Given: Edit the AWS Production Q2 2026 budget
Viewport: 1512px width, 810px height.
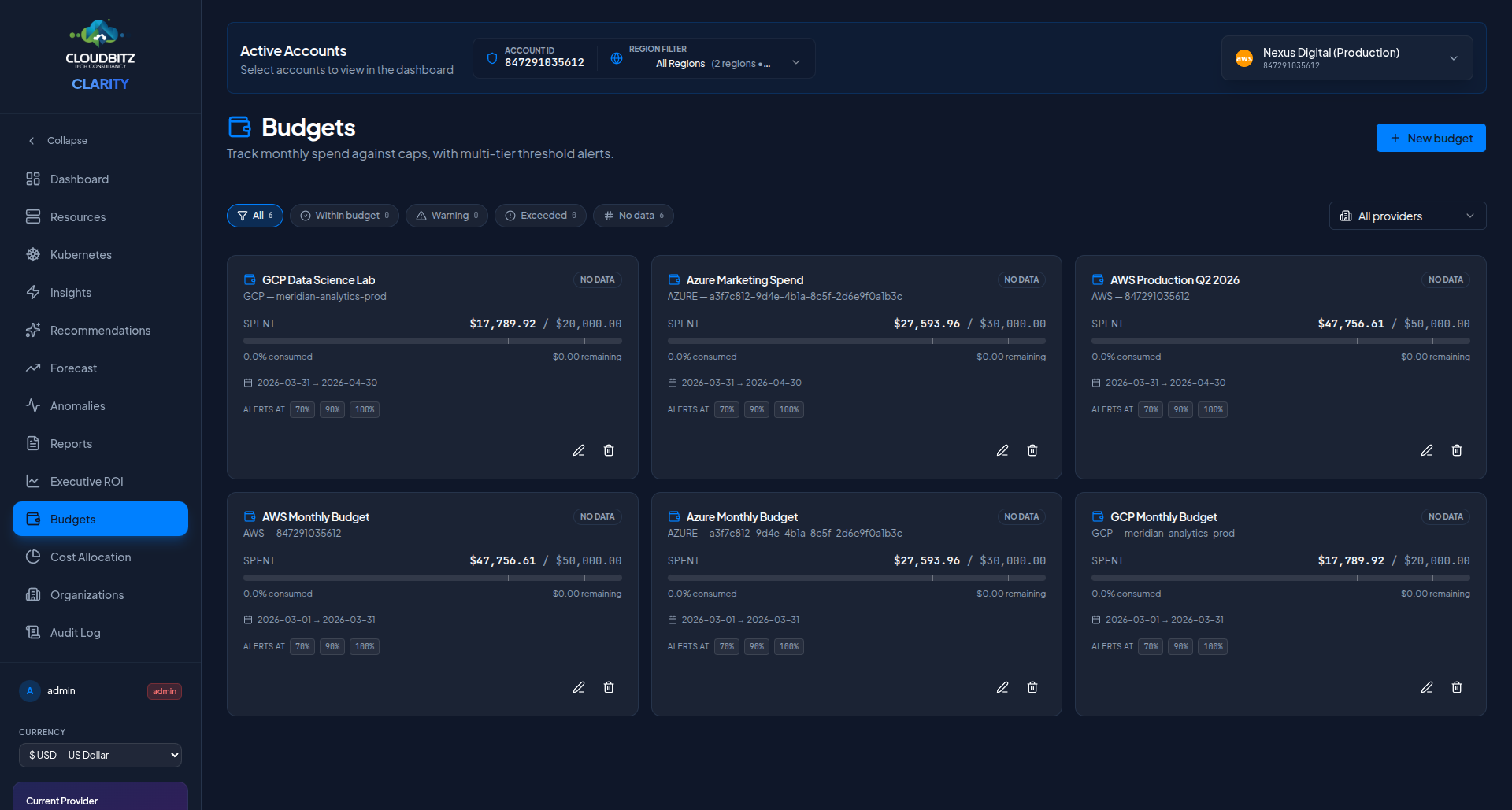Looking at the screenshot, I should coord(1427,450).
